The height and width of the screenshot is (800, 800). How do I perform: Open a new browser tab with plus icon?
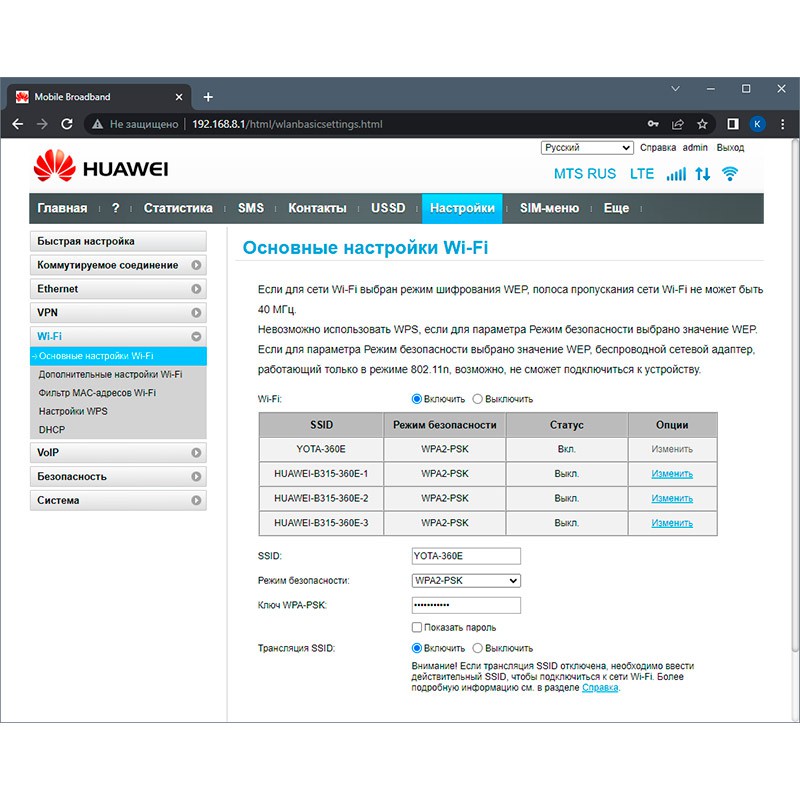pos(208,97)
